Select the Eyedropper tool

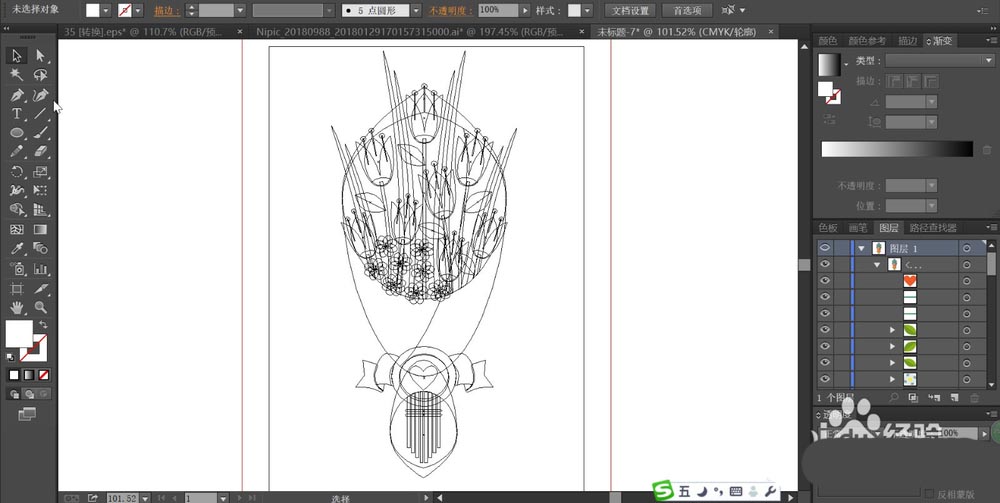pyautogui.click(x=17, y=249)
